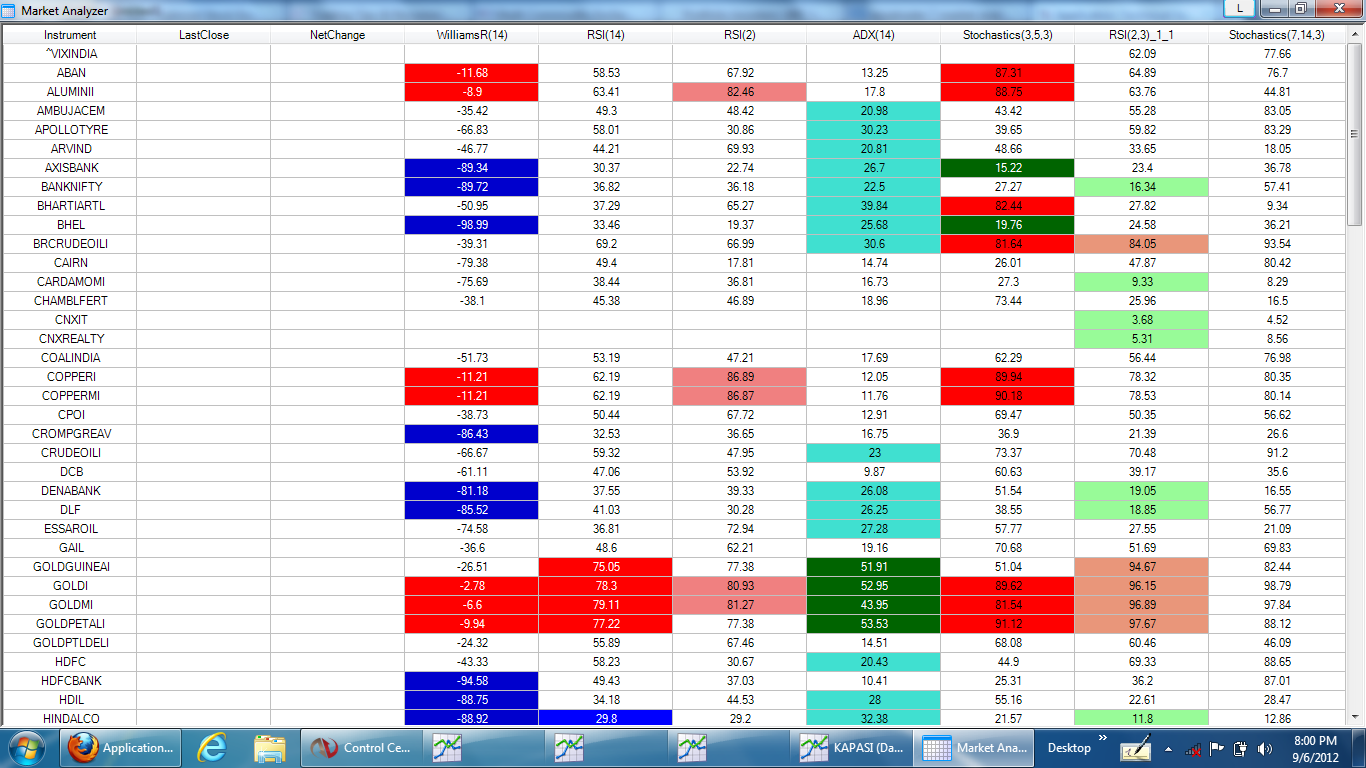Screen dimensions: 1366x768
Task: Click the L button in title bar
Action: tap(1240, 8)
